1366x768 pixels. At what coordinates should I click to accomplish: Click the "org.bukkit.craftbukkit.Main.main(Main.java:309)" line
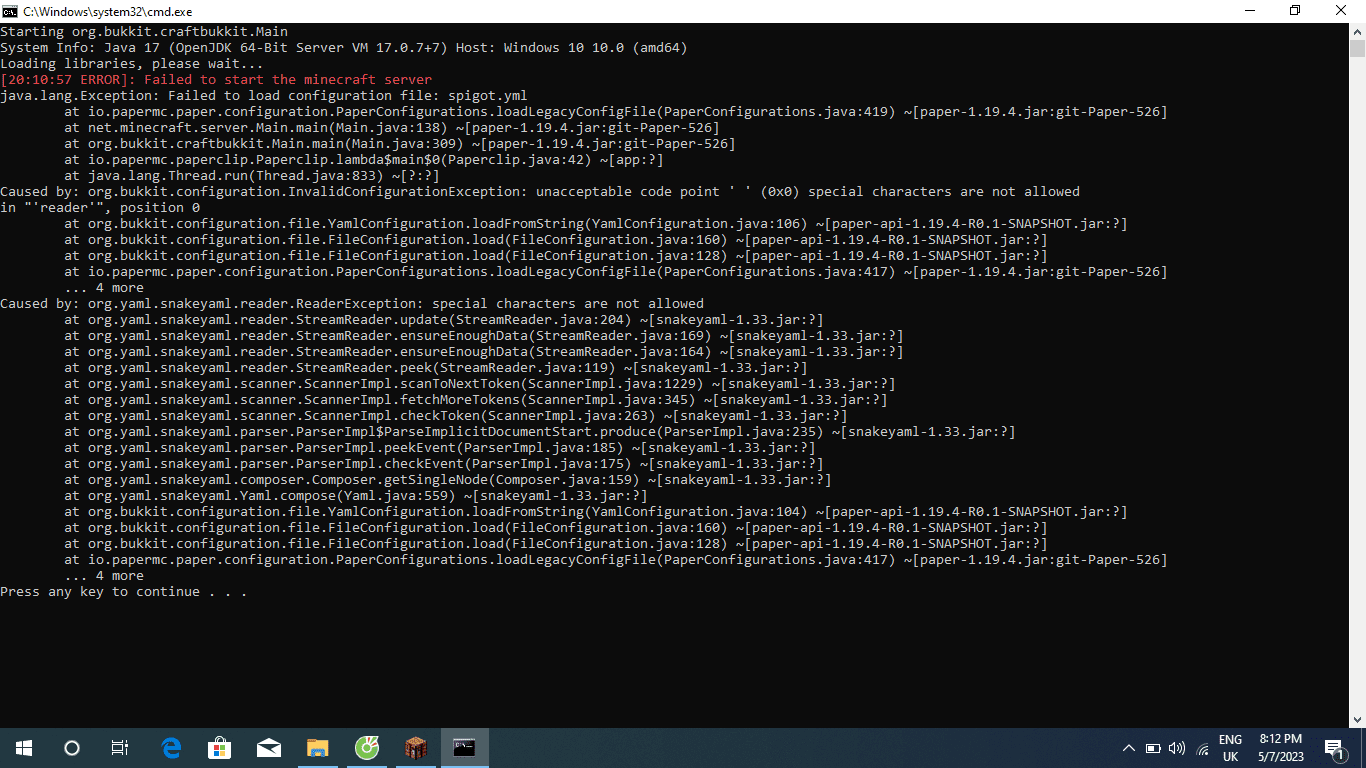tap(400, 144)
